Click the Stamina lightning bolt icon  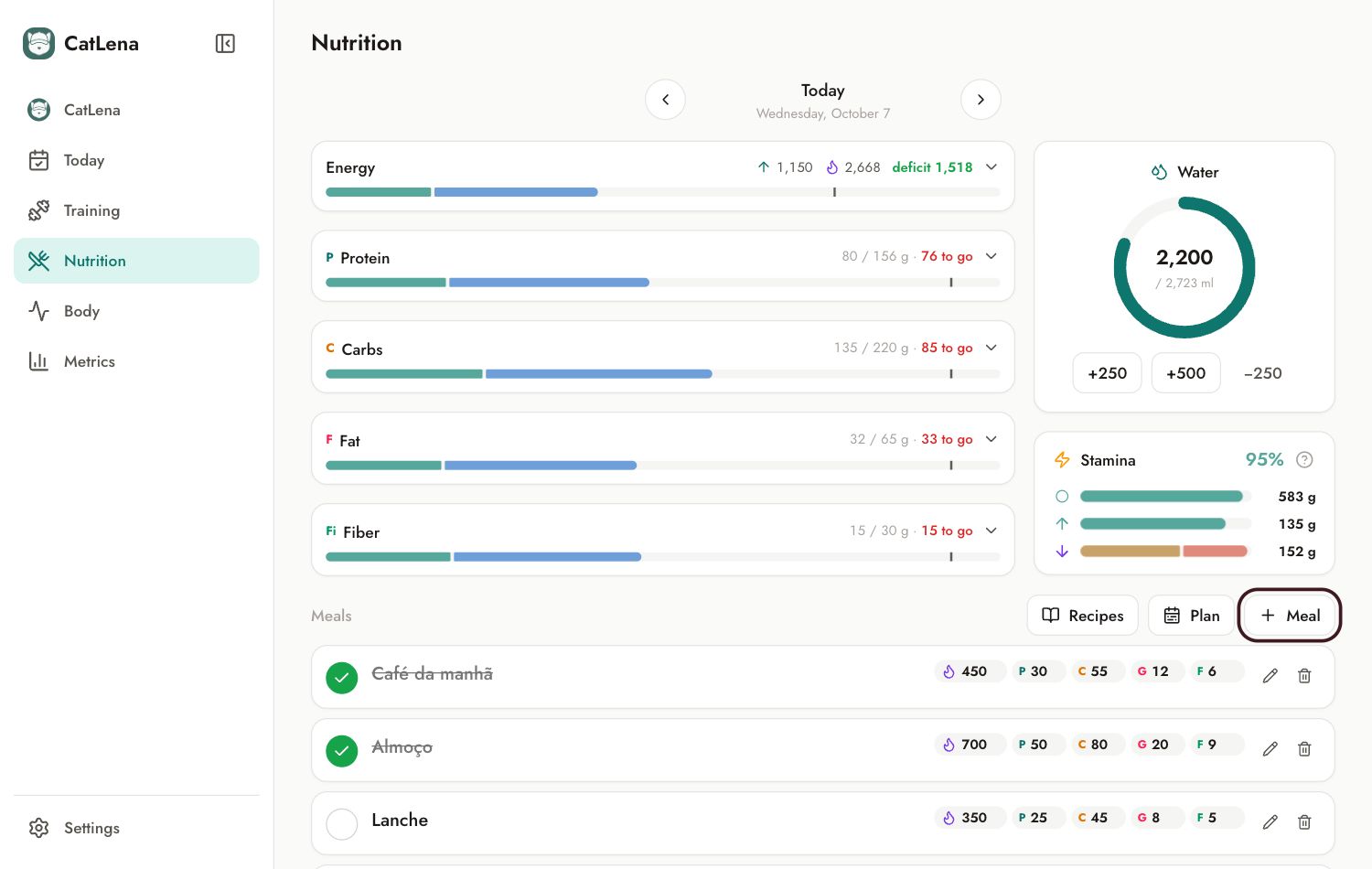pos(1062,460)
